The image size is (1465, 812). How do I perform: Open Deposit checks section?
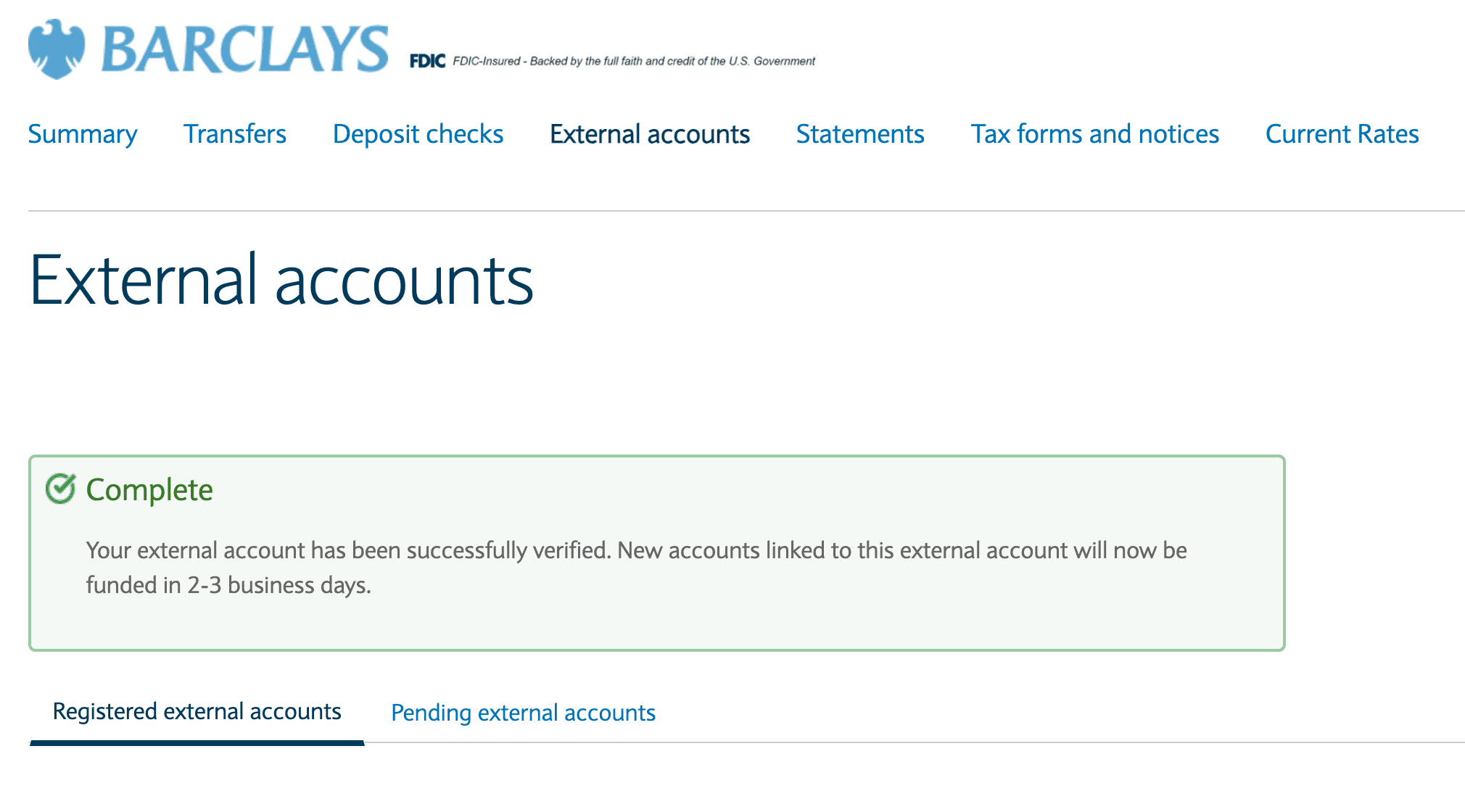pyautogui.click(x=418, y=134)
